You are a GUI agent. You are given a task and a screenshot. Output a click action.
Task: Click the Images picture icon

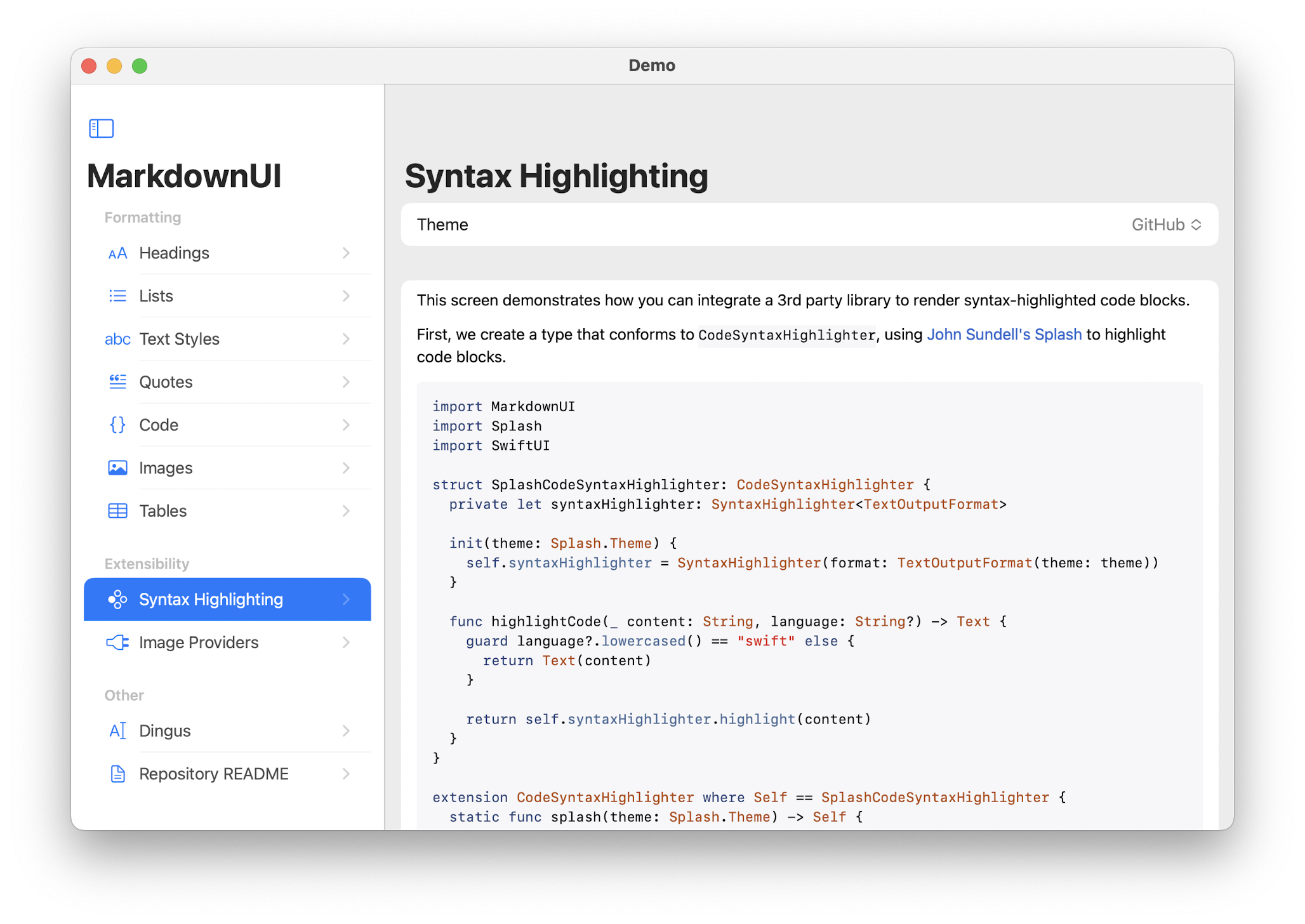pyautogui.click(x=117, y=468)
